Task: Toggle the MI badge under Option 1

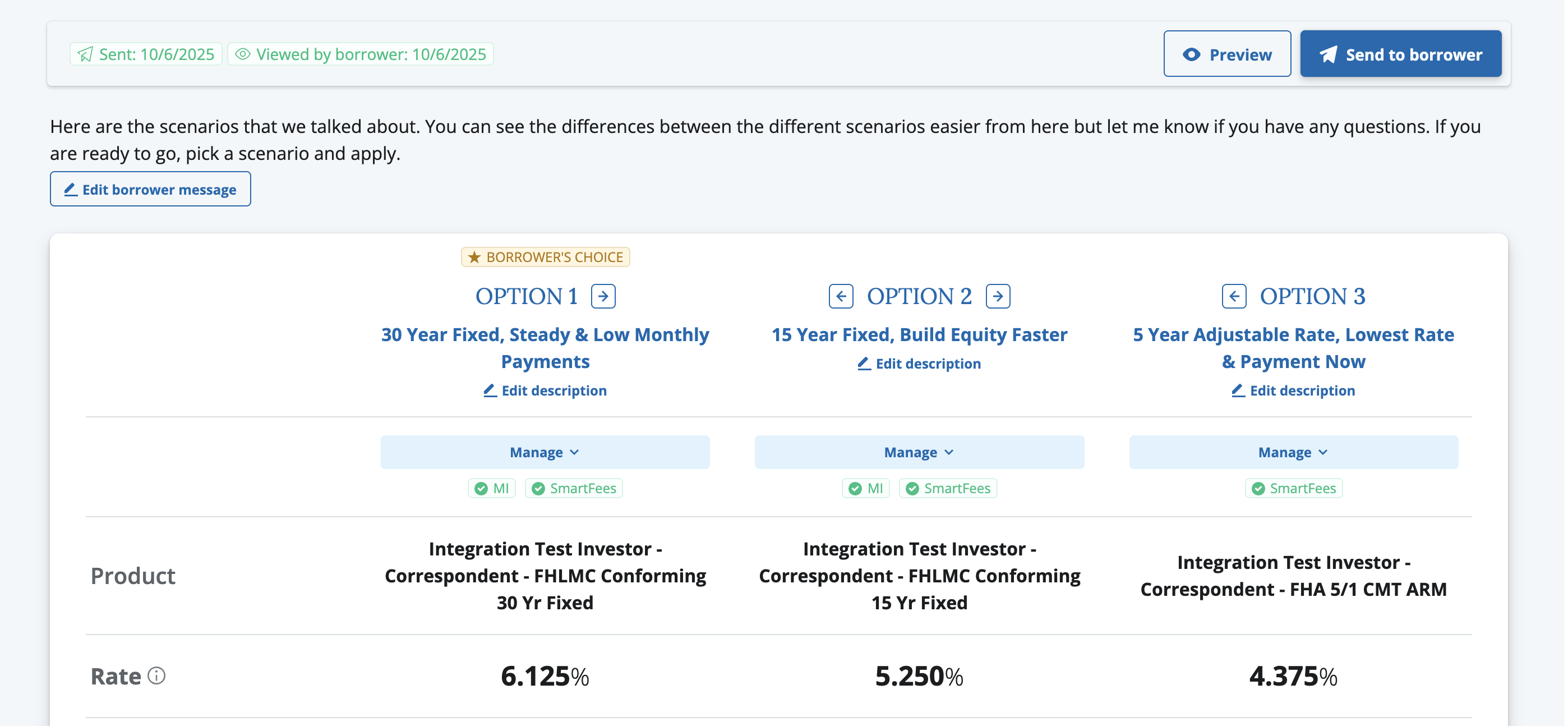Action: 491,489
